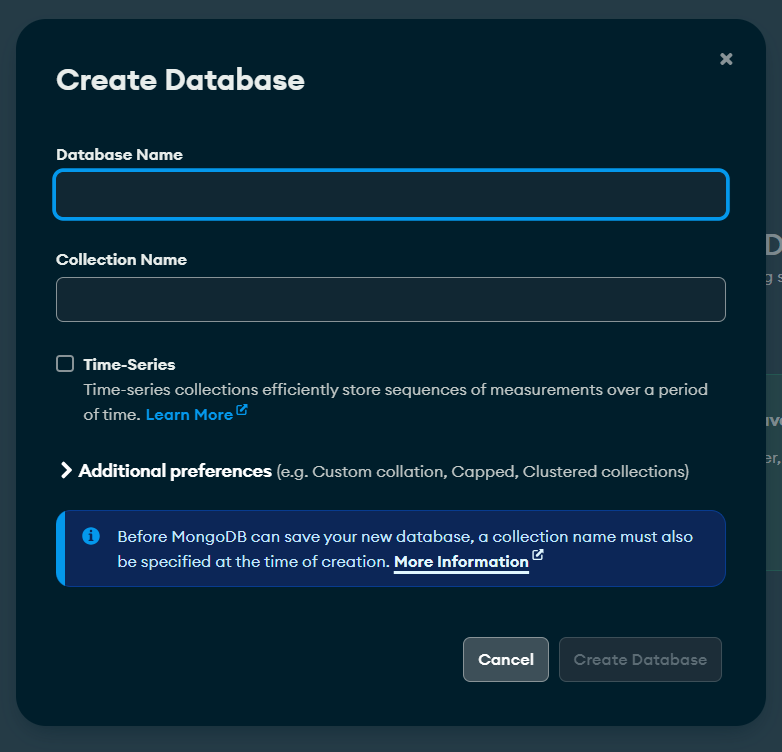Click the Database Name input field
782x752 pixels.
(x=390, y=195)
